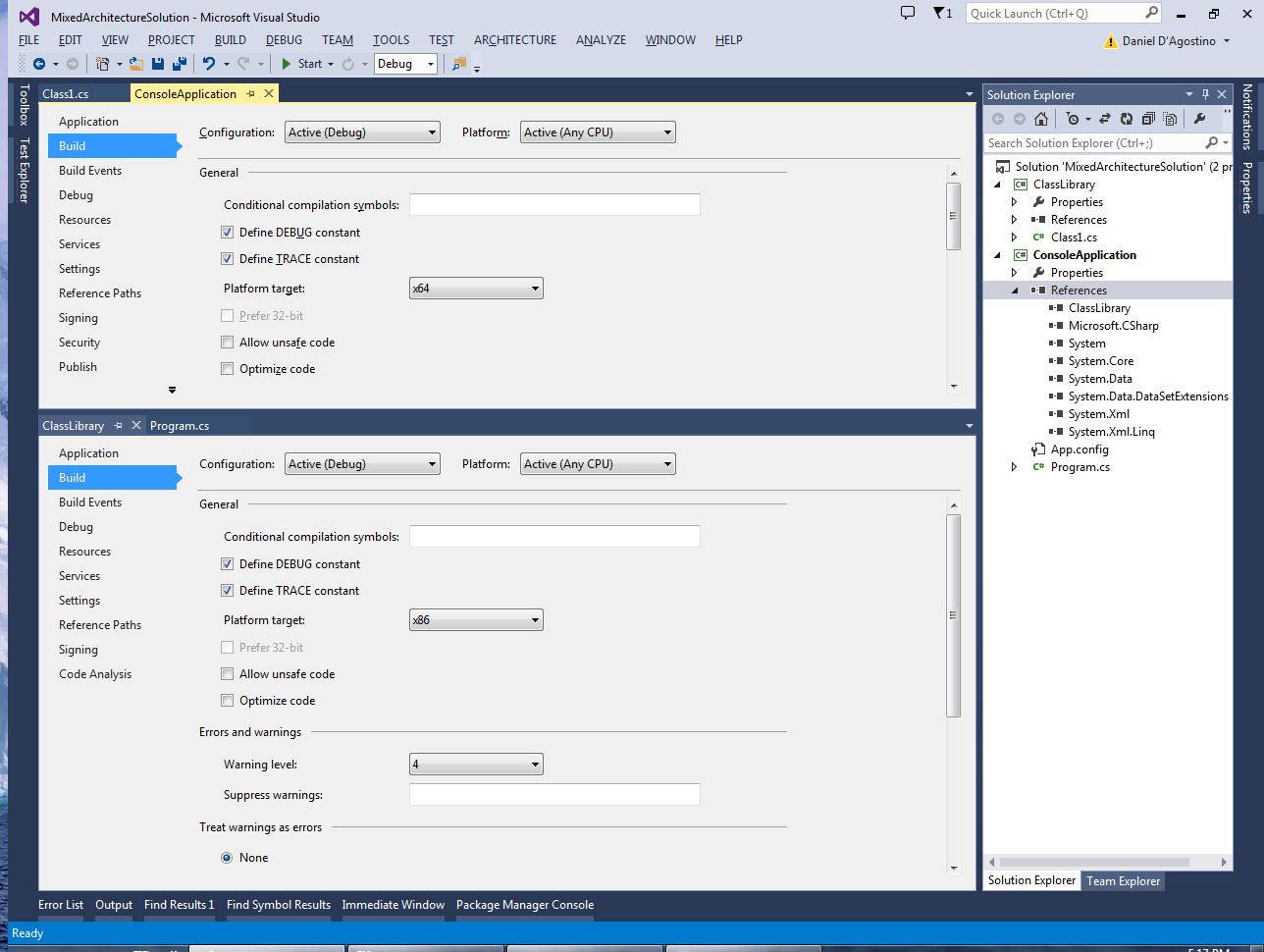Open the Toolbox side panel
This screenshot has width=1264, height=952.
(x=24, y=105)
